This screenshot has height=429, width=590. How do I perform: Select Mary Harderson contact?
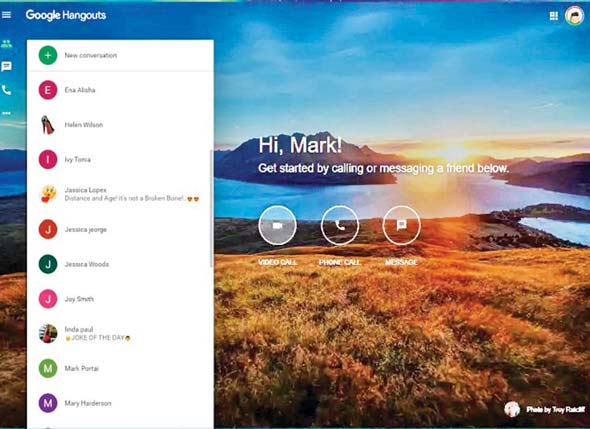120,403
